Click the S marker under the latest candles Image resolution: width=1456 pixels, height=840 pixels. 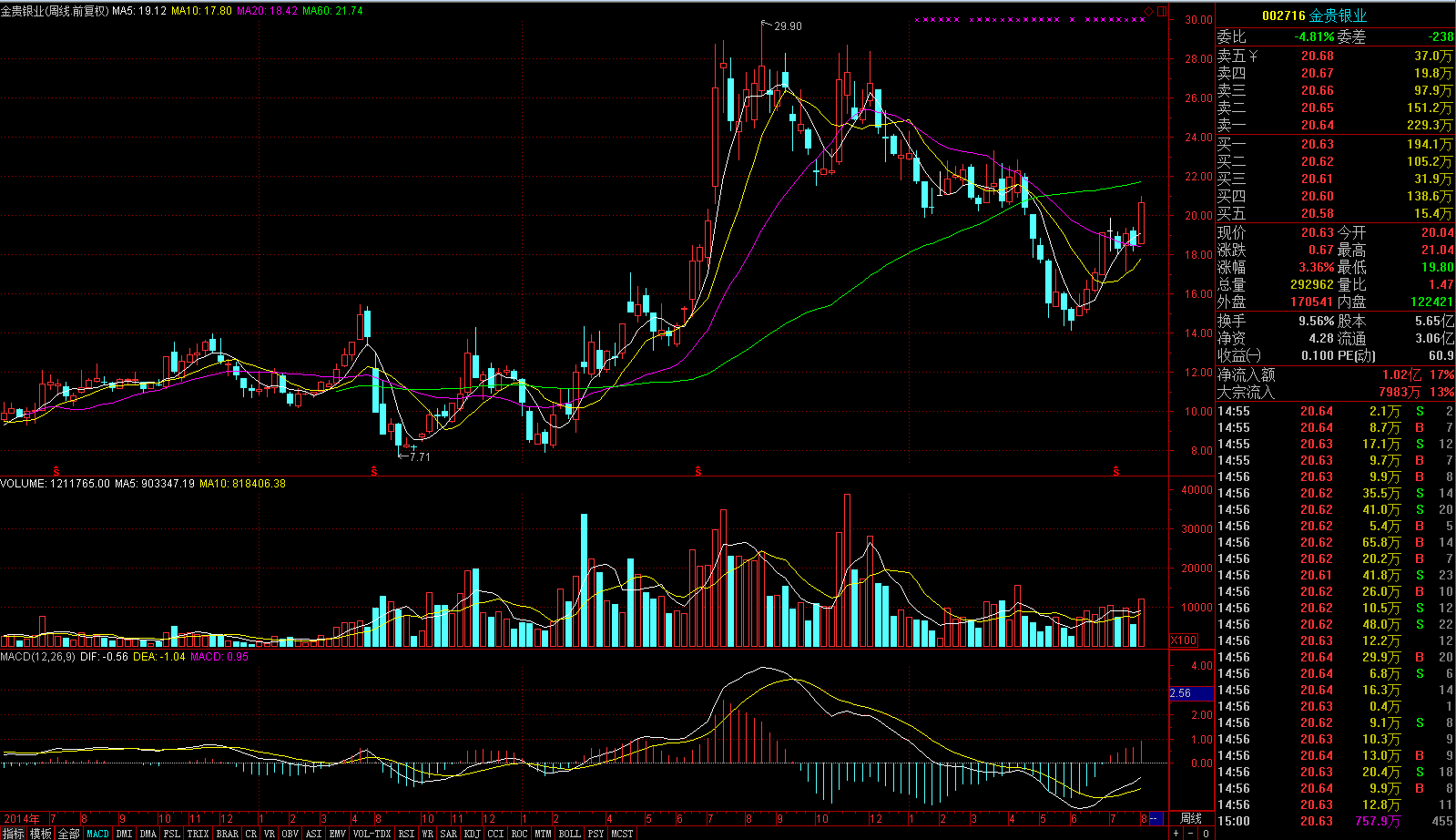pyautogui.click(x=1115, y=471)
